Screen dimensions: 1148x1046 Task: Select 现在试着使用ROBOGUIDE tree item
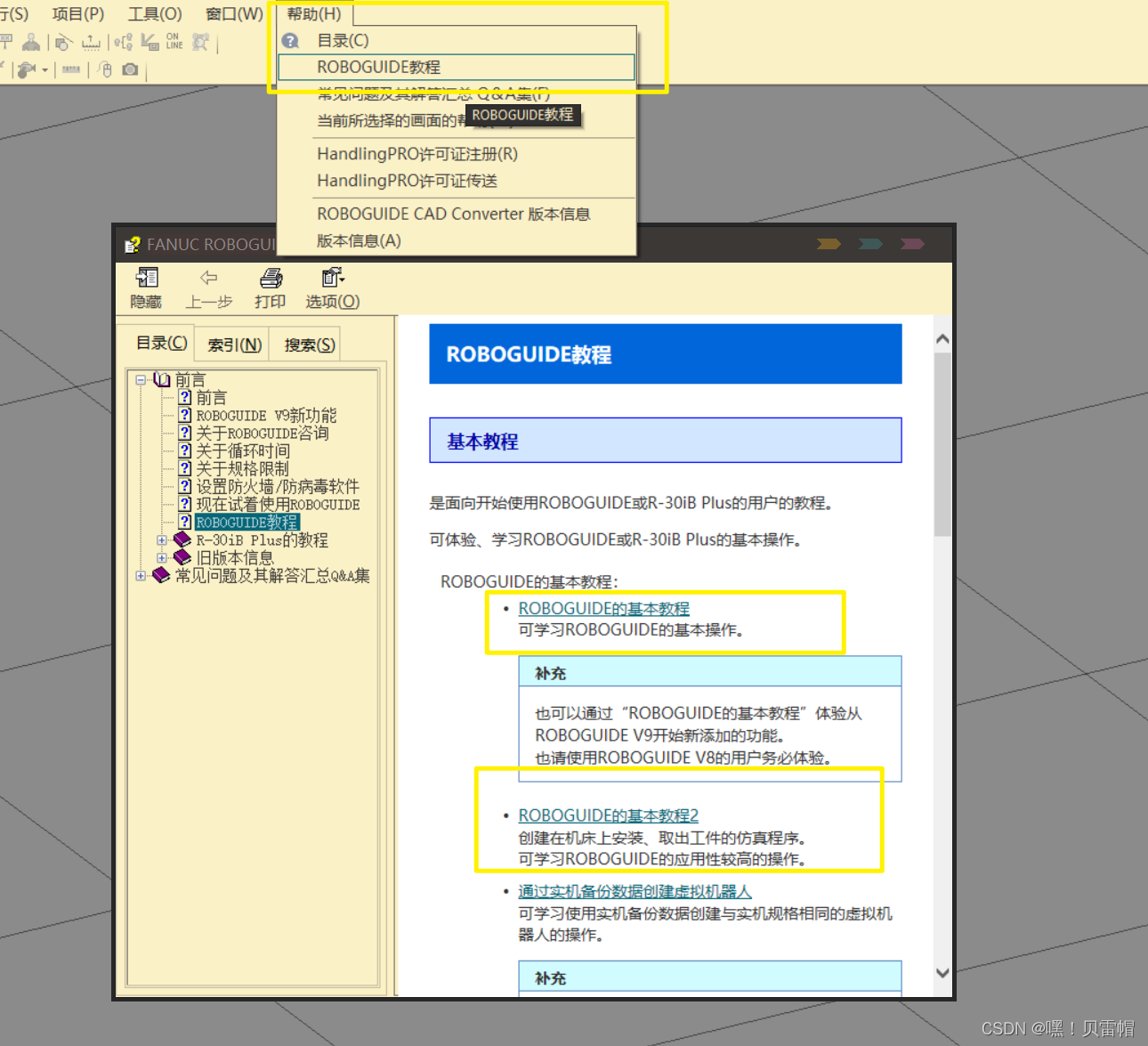pos(278,505)
